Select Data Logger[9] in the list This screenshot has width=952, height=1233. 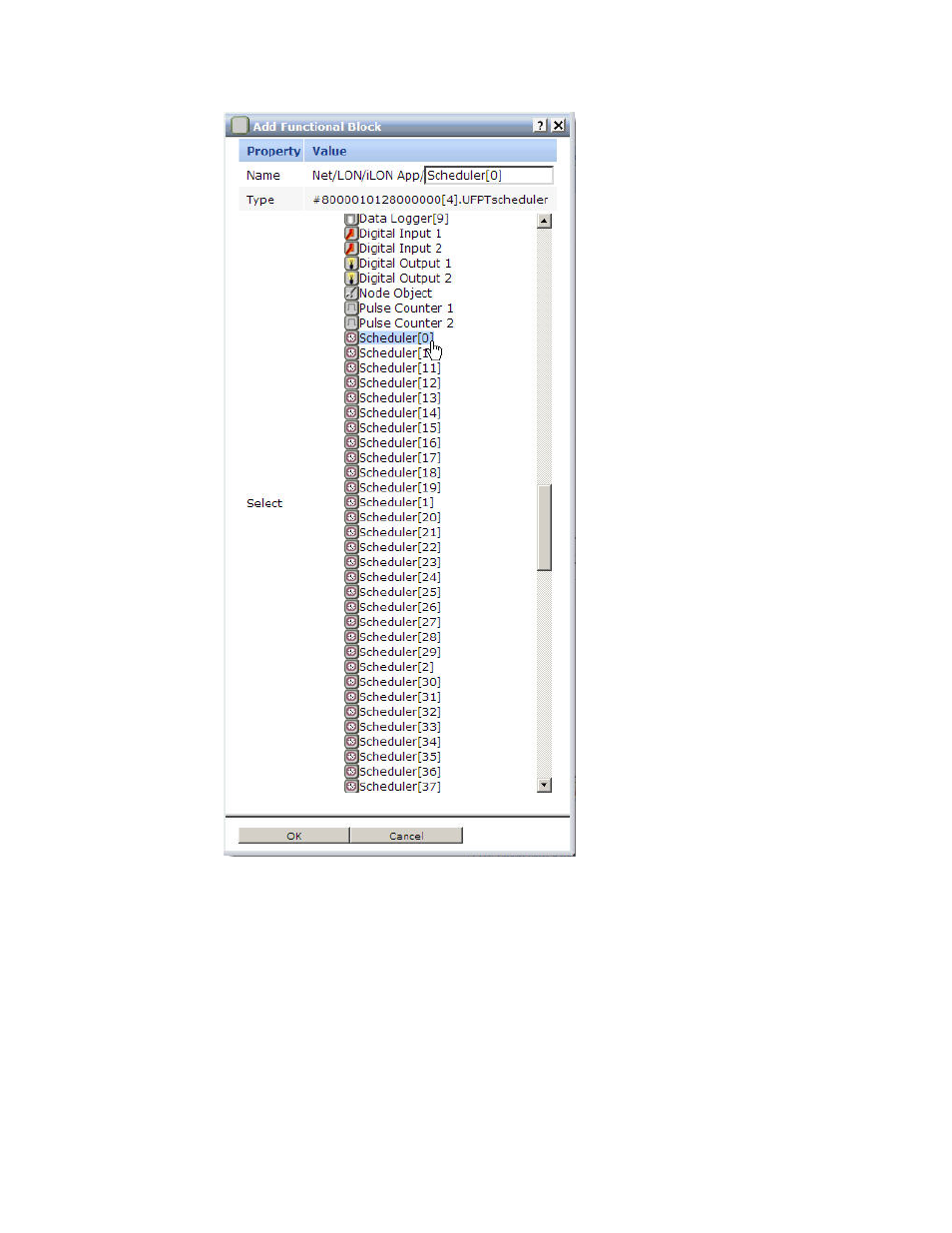pyautogui.click(x=403, y=219)
